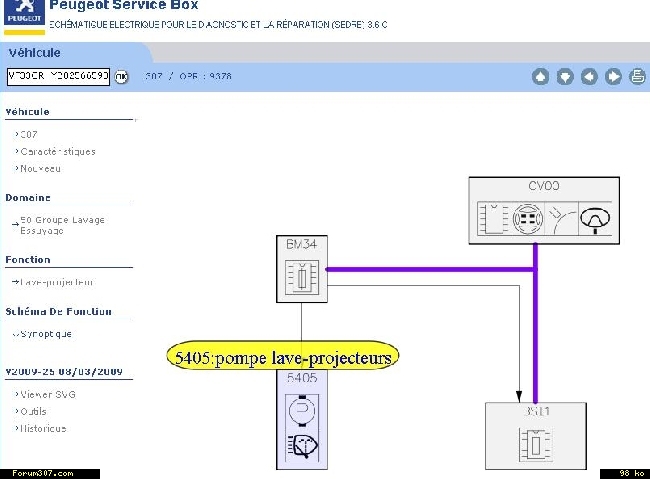Viewport: 650px width, 479px height.
Task: Click the CV00 component label
Action: [544, 186]
